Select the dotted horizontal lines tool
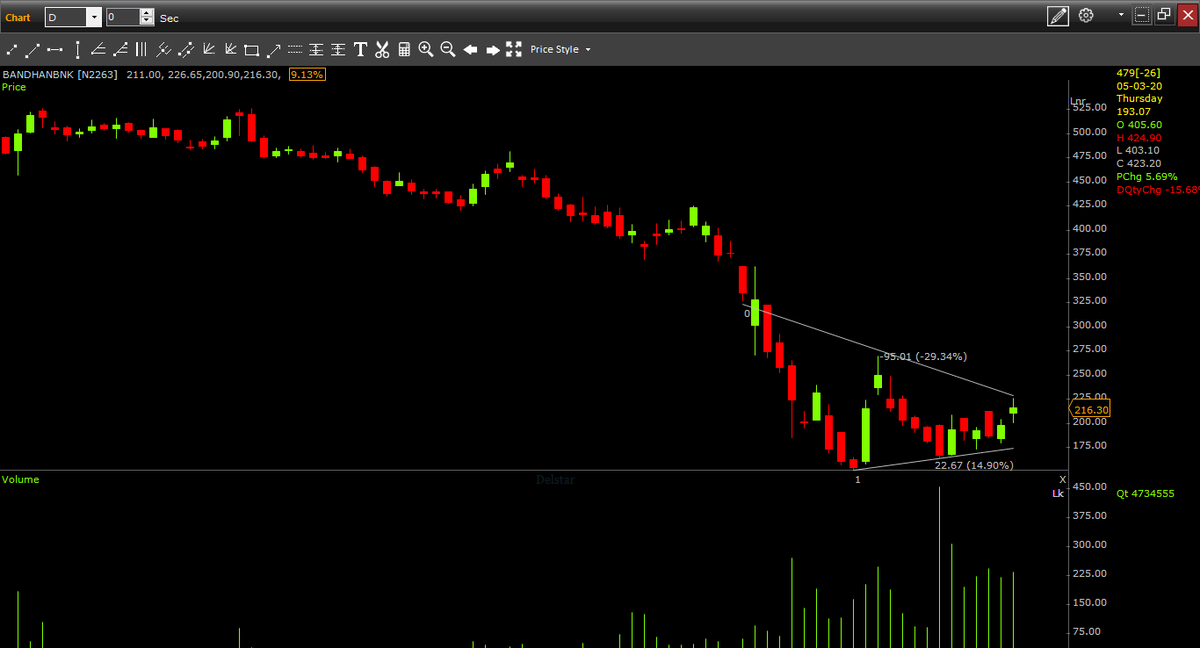 click(x=295, y=49)
